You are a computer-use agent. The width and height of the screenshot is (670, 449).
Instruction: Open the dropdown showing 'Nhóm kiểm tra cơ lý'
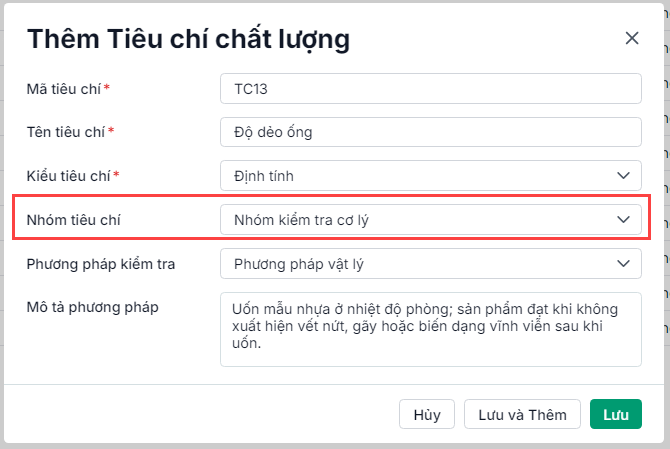pyautogui.click(x=420, y=219)
